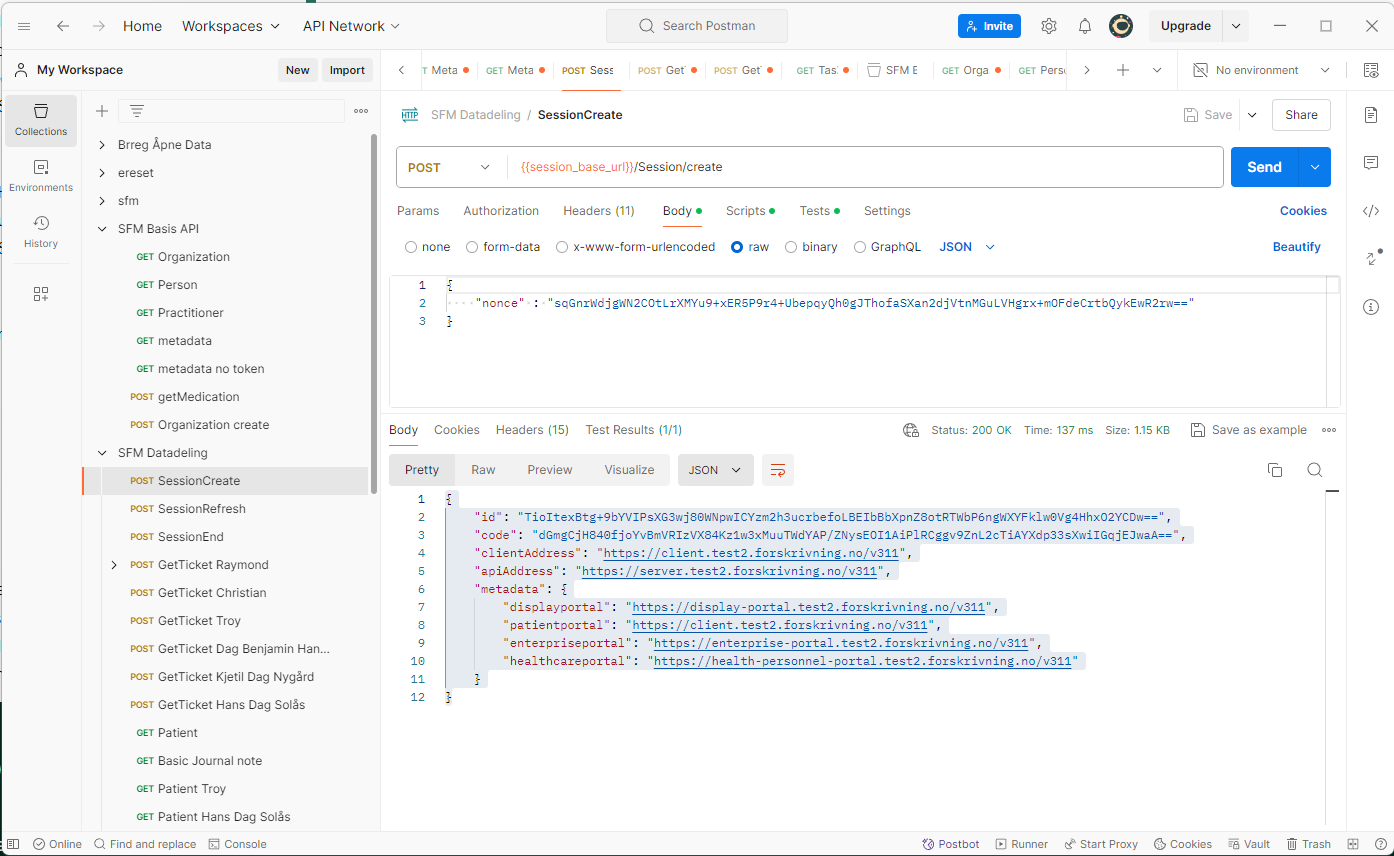Viewport: 1394px width, 856px height.
Task: Copy the response body with copy icon
Action: tap(1275, 470)
